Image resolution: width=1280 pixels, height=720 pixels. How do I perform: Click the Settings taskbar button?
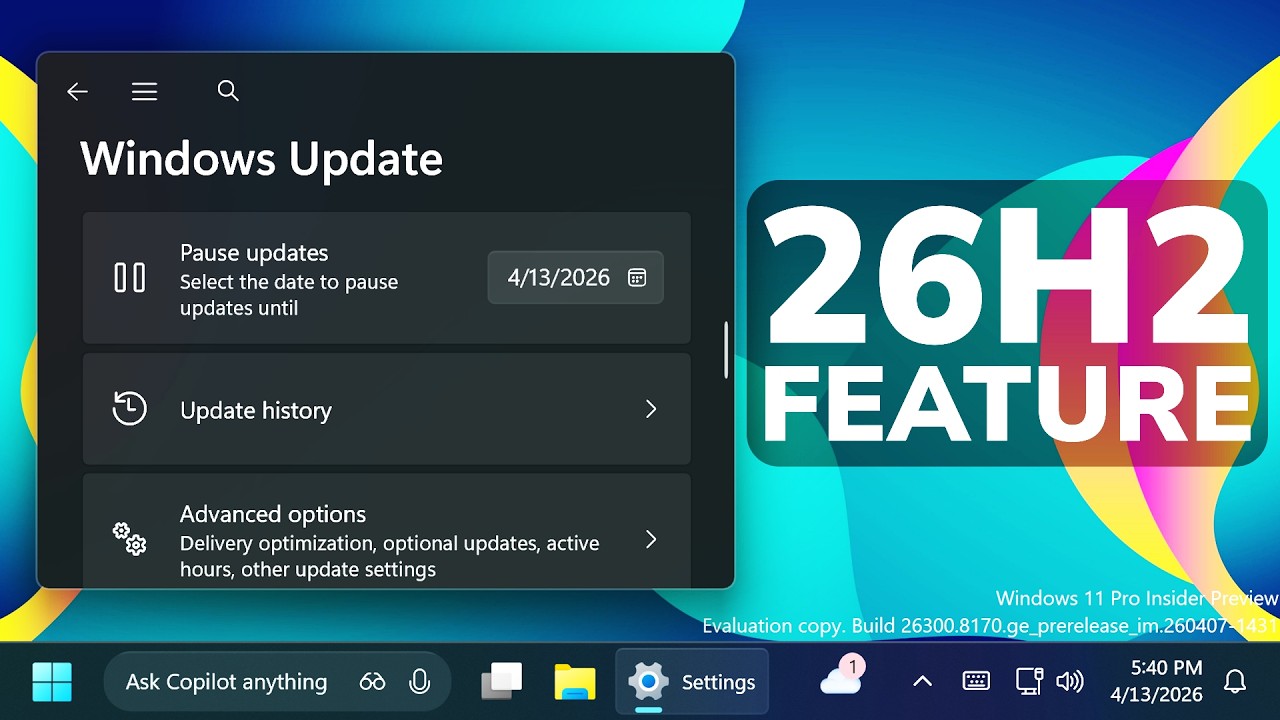pyautogui.click(x=692, y=682)
